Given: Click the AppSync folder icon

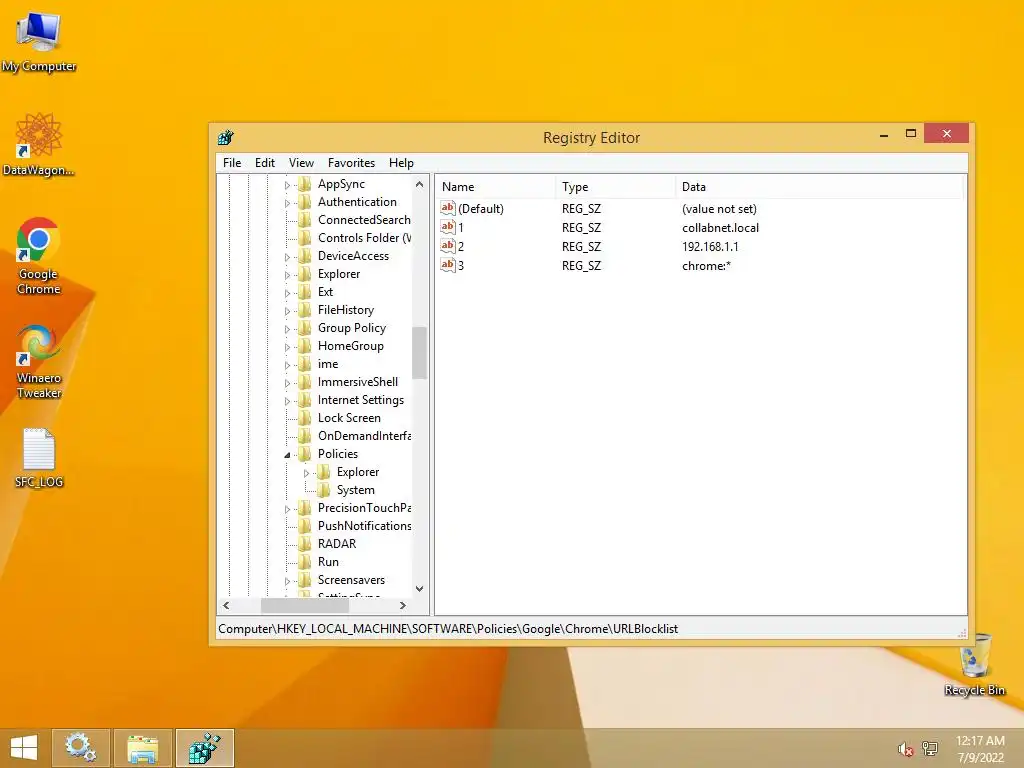Looking at the screenshot, I should click(x=305, y=184).
